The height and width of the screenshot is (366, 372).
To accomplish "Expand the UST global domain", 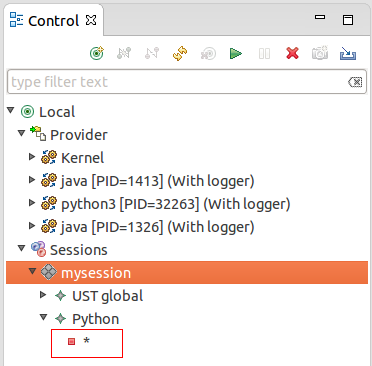I will click(43, 295).
